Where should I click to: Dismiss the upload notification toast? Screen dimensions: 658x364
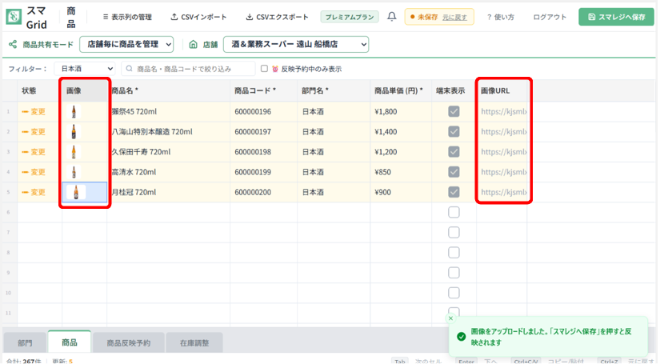pos(451,318)
